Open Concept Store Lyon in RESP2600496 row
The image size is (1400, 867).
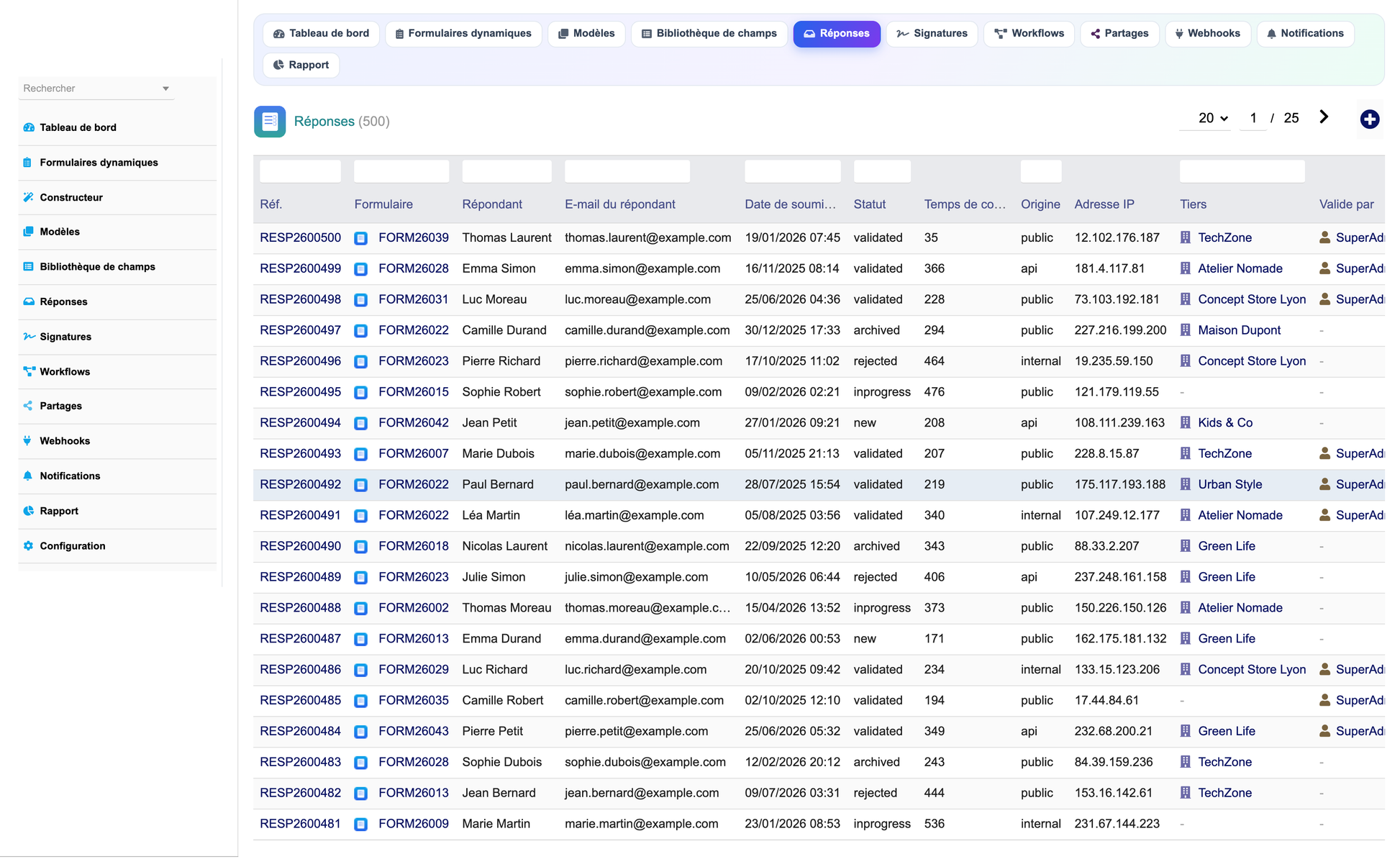1252,361
